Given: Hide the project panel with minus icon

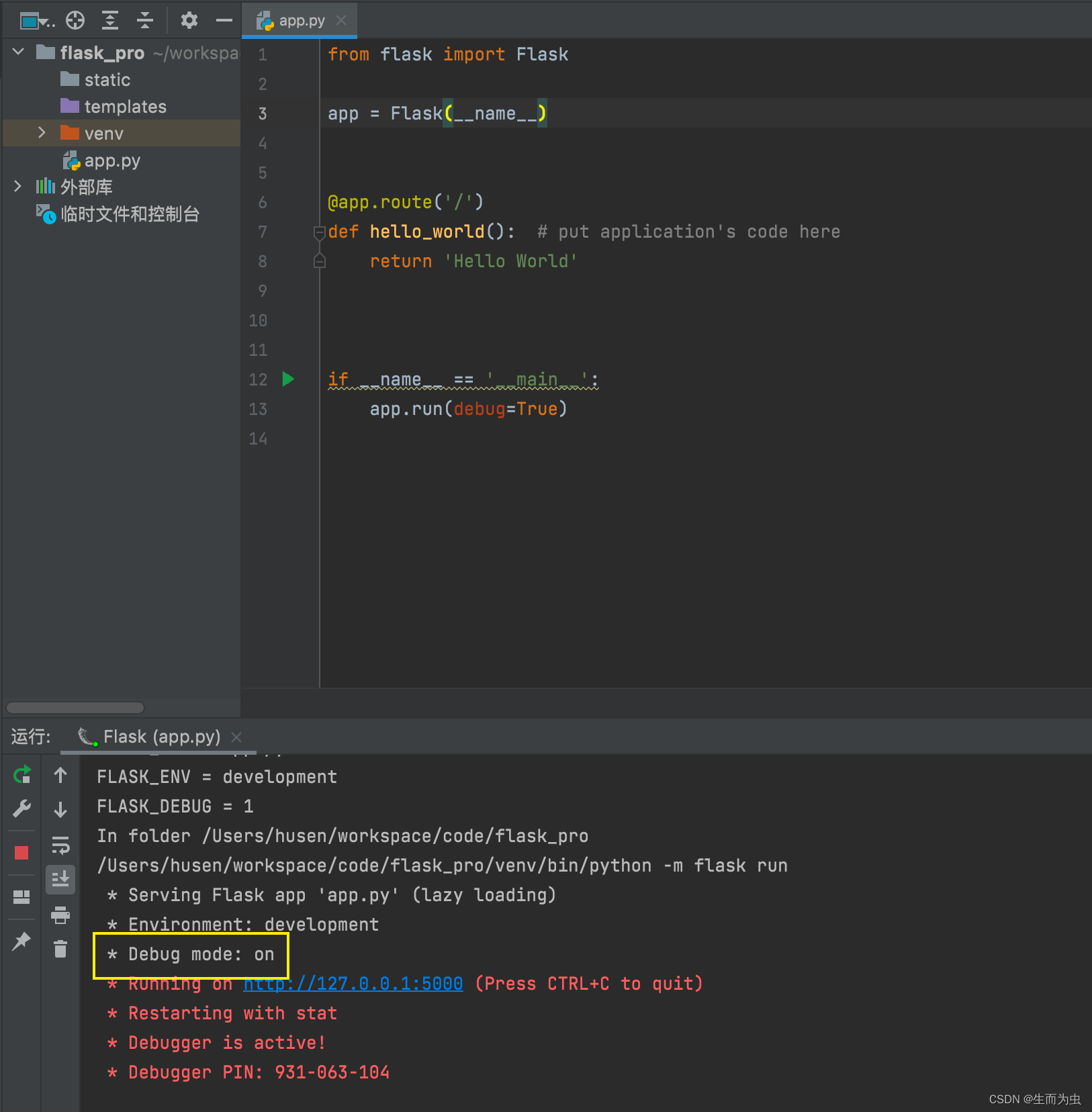Looking at the screenshot, I should click(224, 21).
